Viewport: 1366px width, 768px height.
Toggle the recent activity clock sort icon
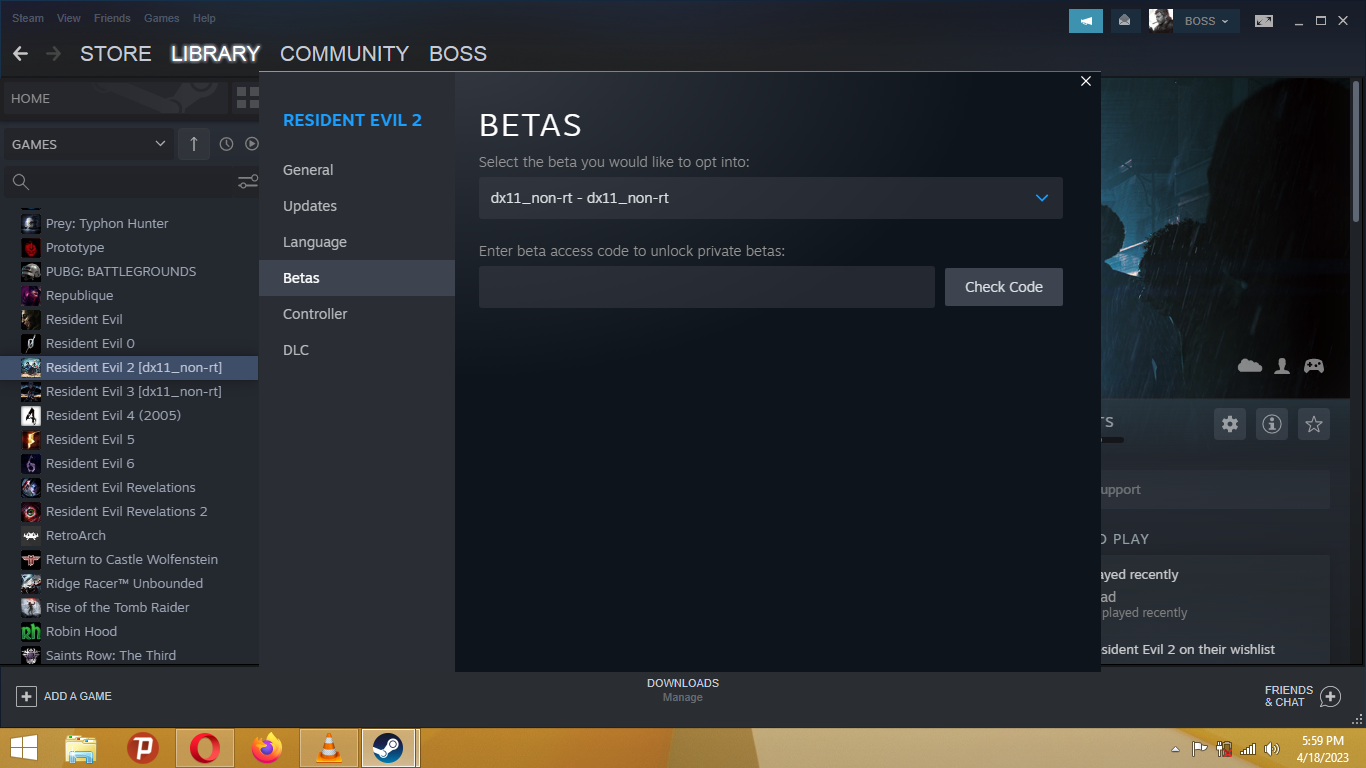[226, 144]
